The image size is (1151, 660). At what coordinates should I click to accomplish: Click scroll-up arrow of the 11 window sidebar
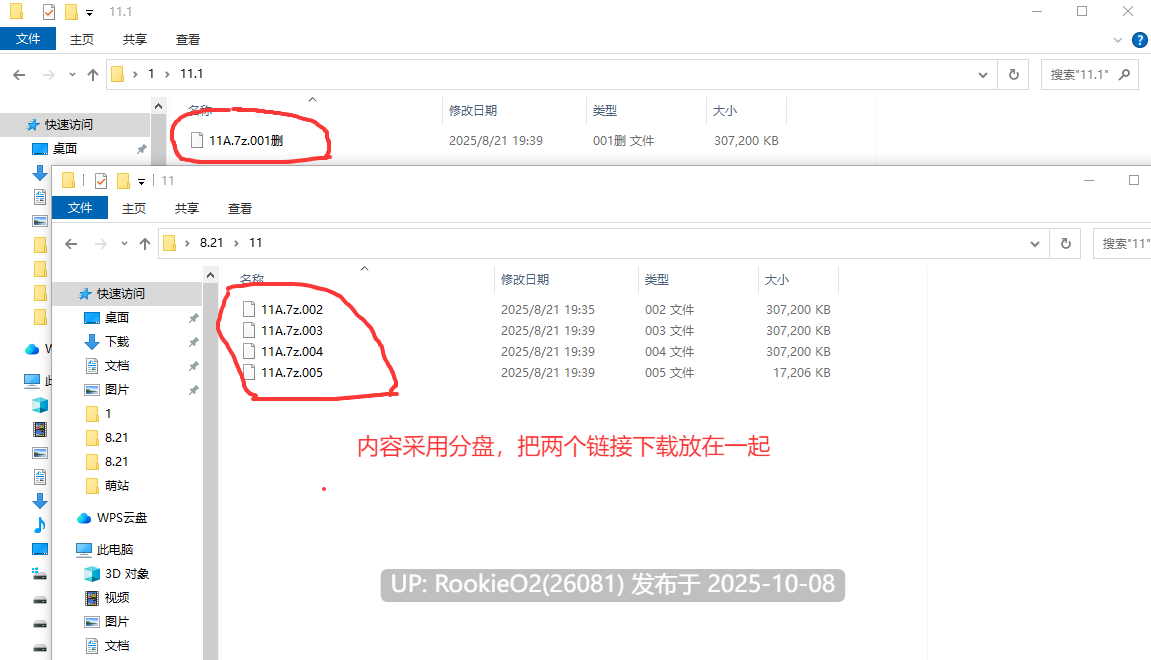point(211,275)
